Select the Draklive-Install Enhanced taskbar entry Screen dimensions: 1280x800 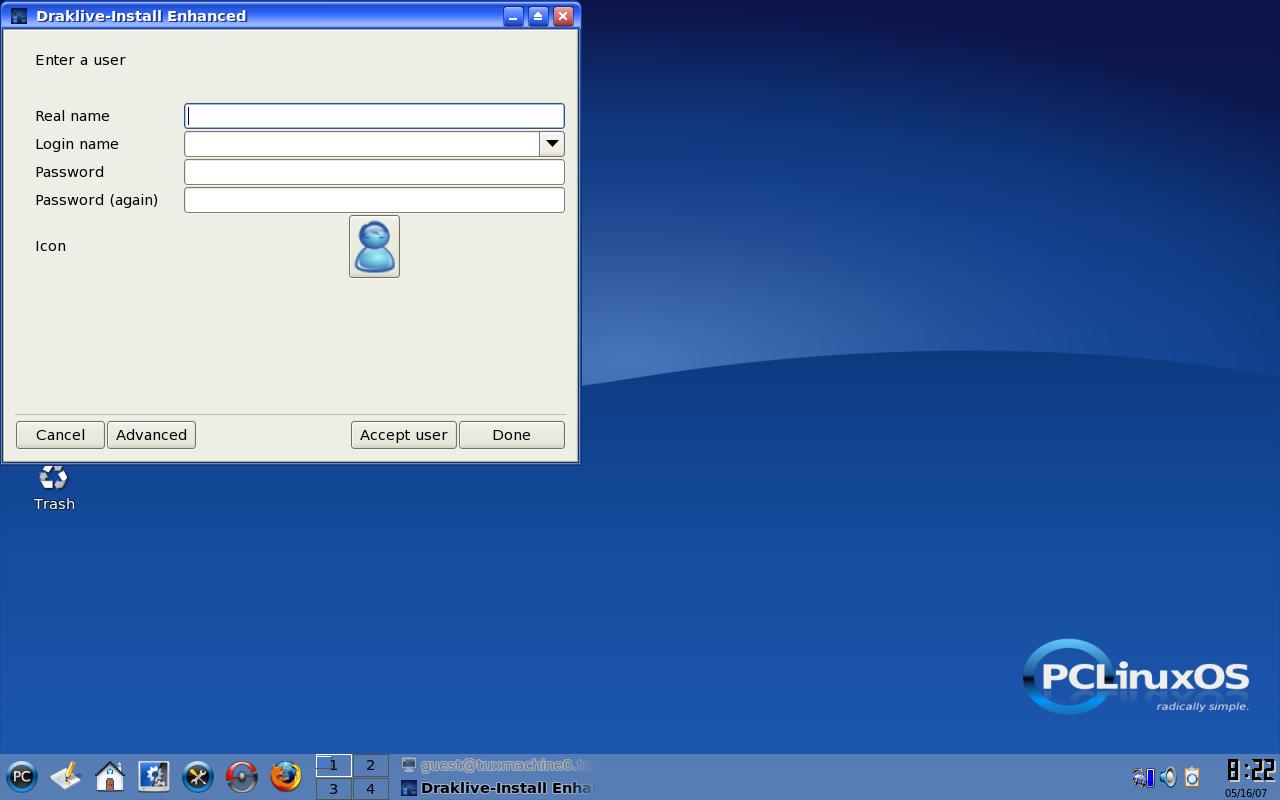tap(497, 788)
